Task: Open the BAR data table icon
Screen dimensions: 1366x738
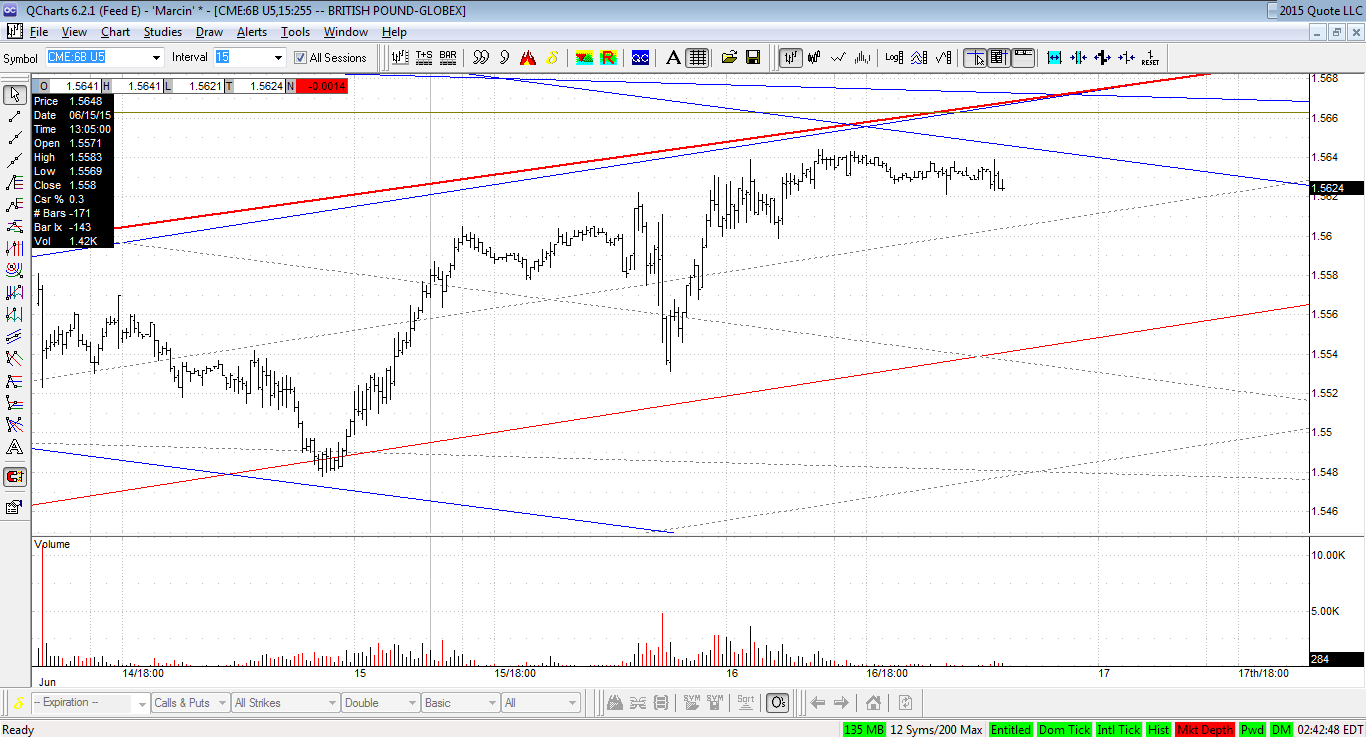Action: coord(448,57)
